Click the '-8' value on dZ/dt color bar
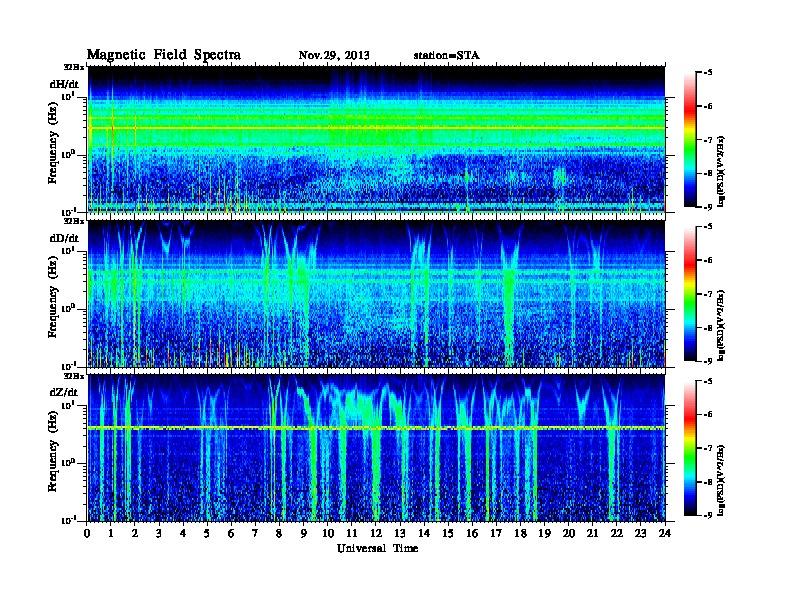The image size is (792, 612). 708,482
